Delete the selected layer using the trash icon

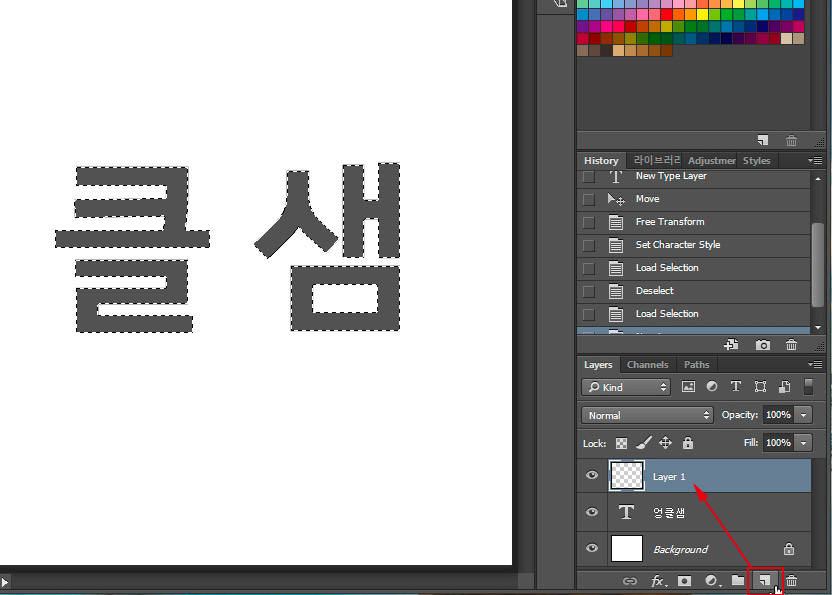791,580
